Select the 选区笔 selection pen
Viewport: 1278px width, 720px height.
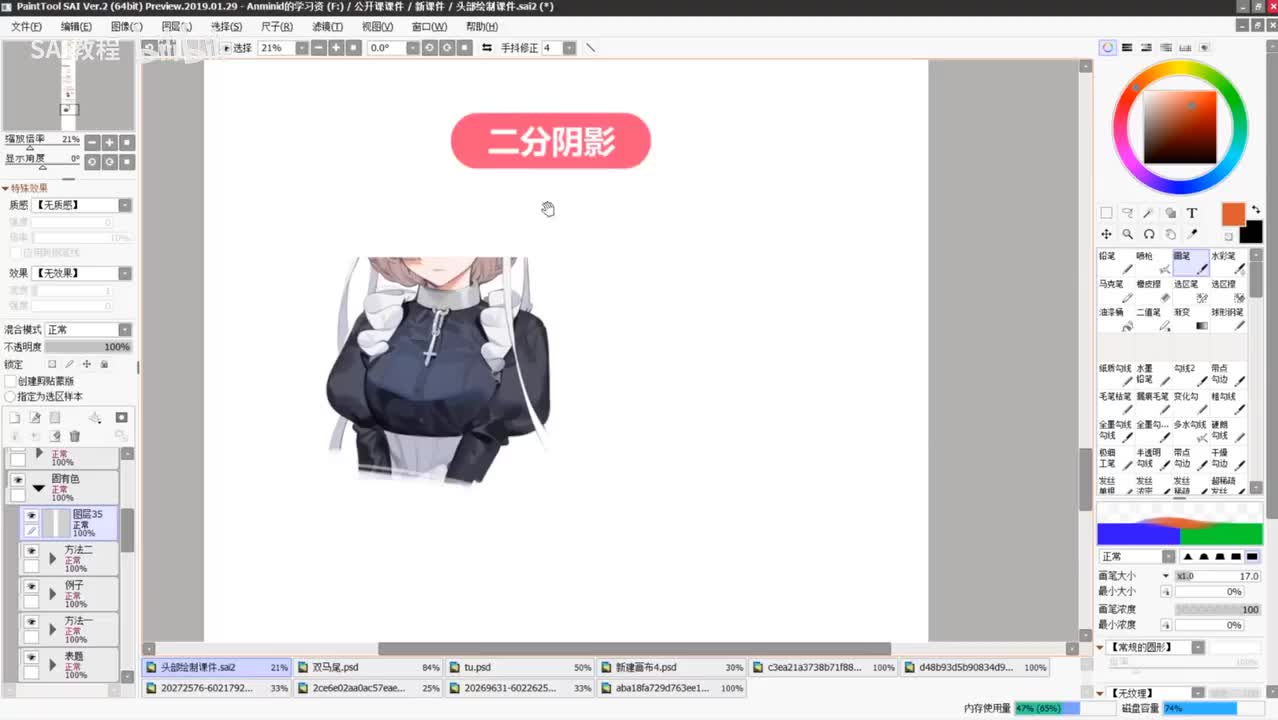click(x=1191, y=291)
